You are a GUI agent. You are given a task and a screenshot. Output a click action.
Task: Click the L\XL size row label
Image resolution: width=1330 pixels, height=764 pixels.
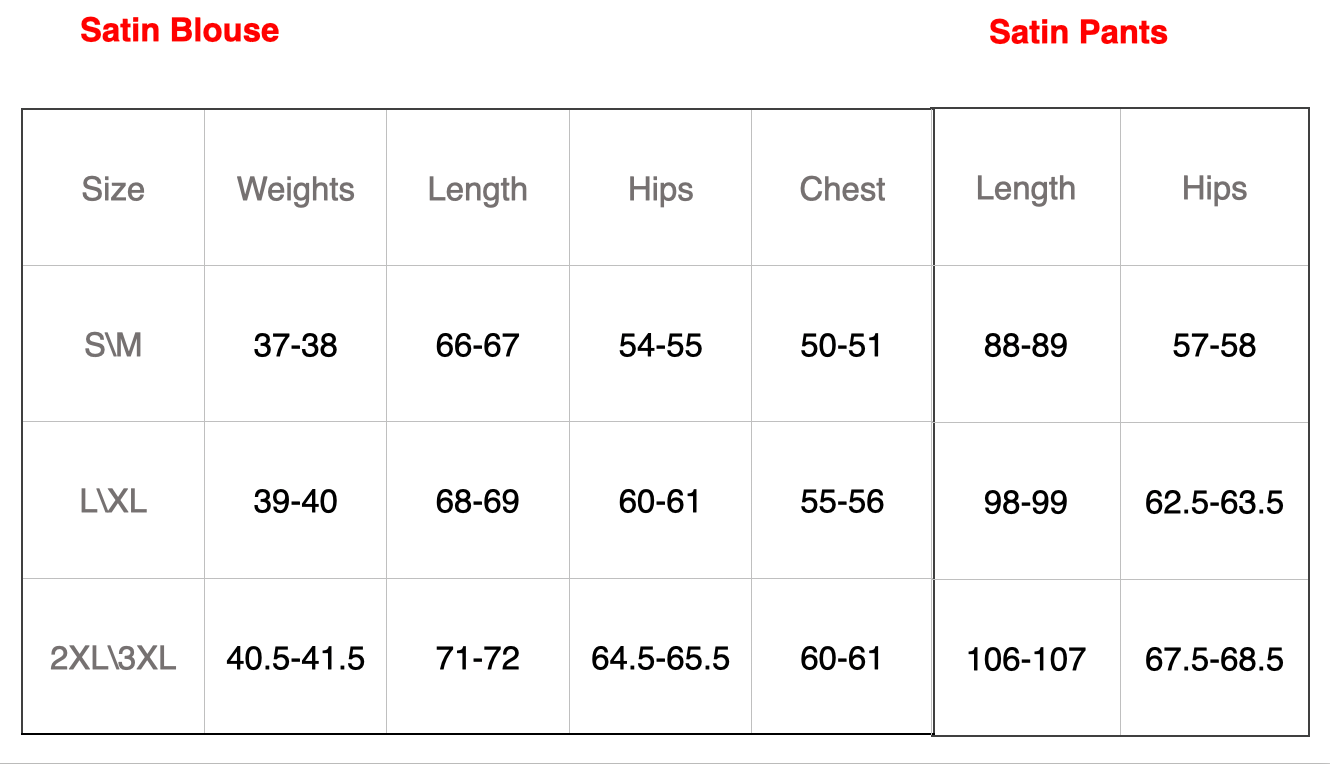click(x=113, y=501)
